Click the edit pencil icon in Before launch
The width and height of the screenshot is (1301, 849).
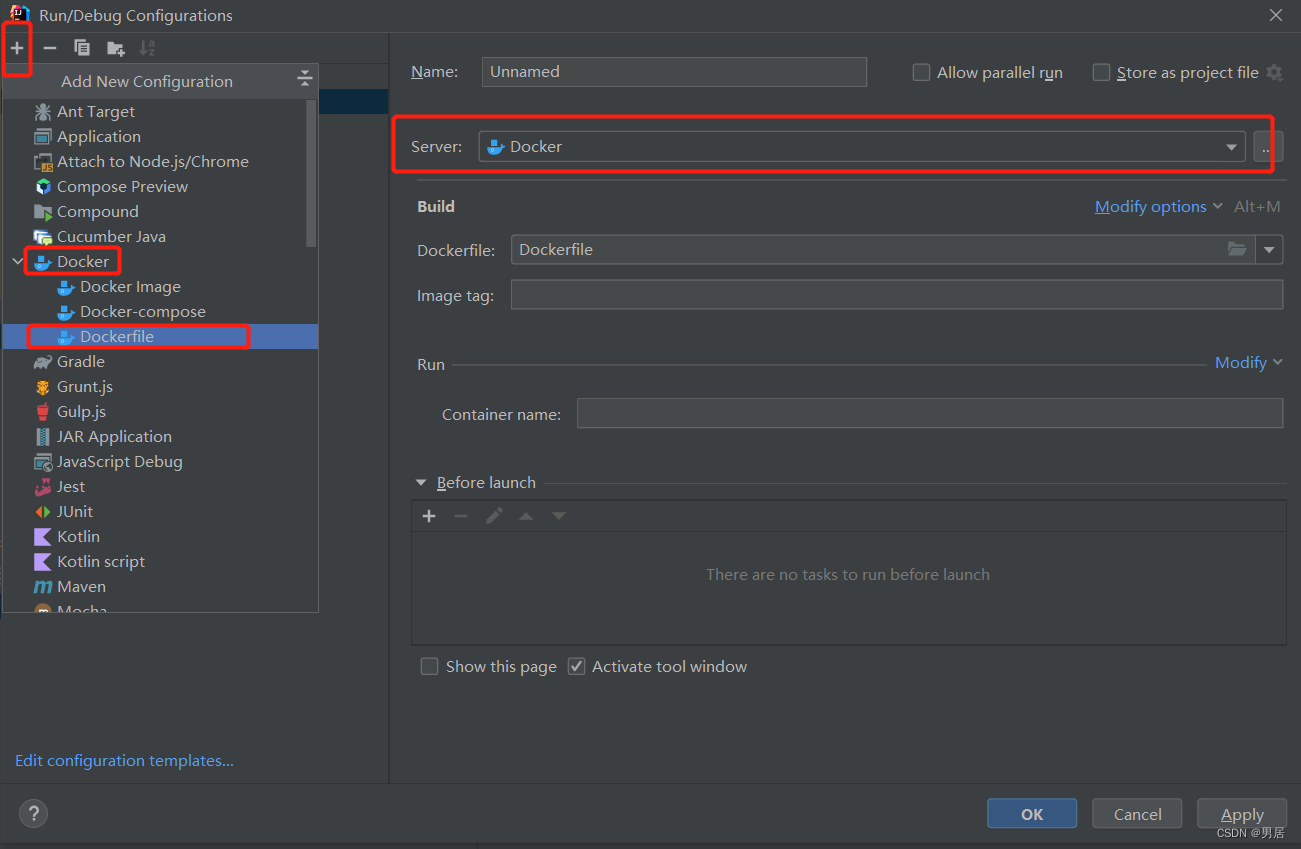[x=494, y=516]
